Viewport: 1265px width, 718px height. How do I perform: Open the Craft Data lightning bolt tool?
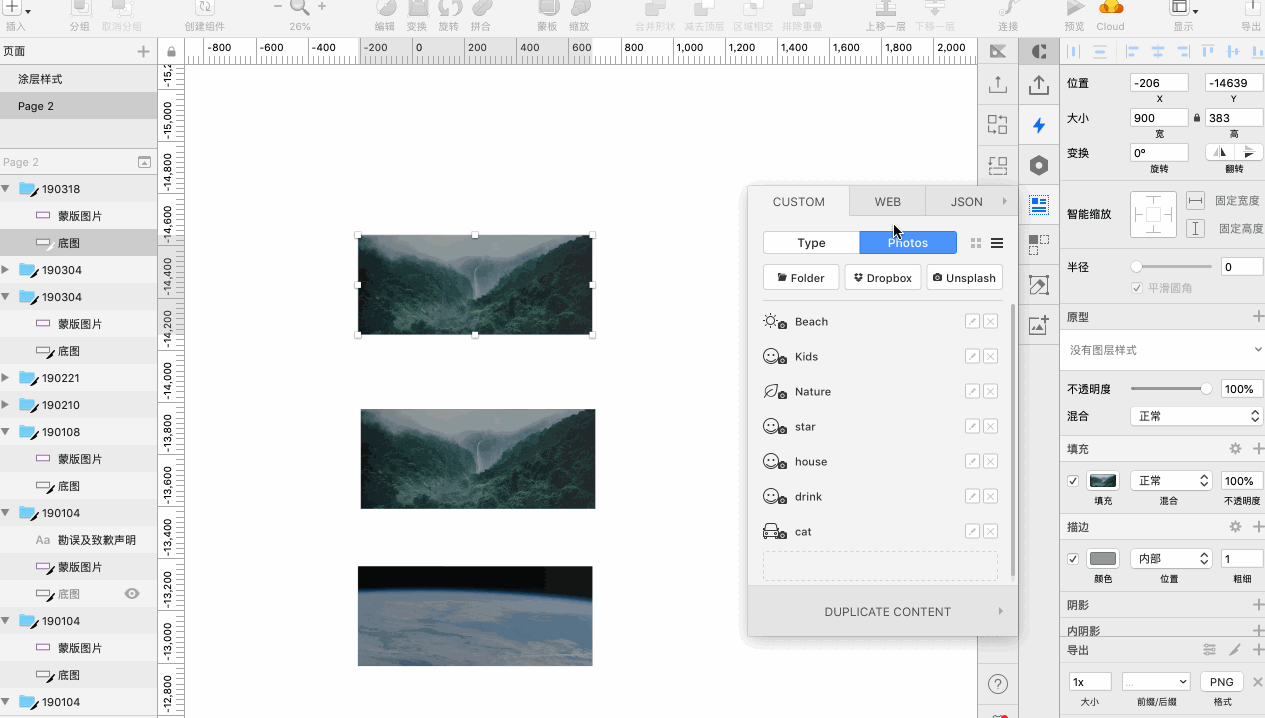(x=1039, y=125)
